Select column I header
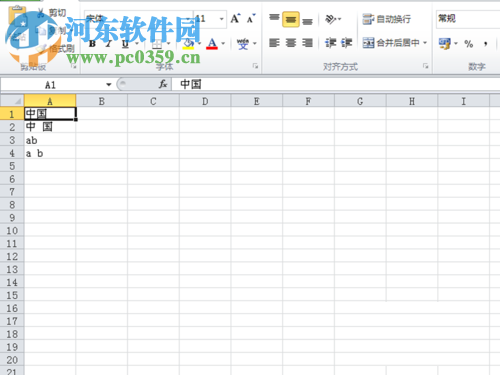 (463, 101)
